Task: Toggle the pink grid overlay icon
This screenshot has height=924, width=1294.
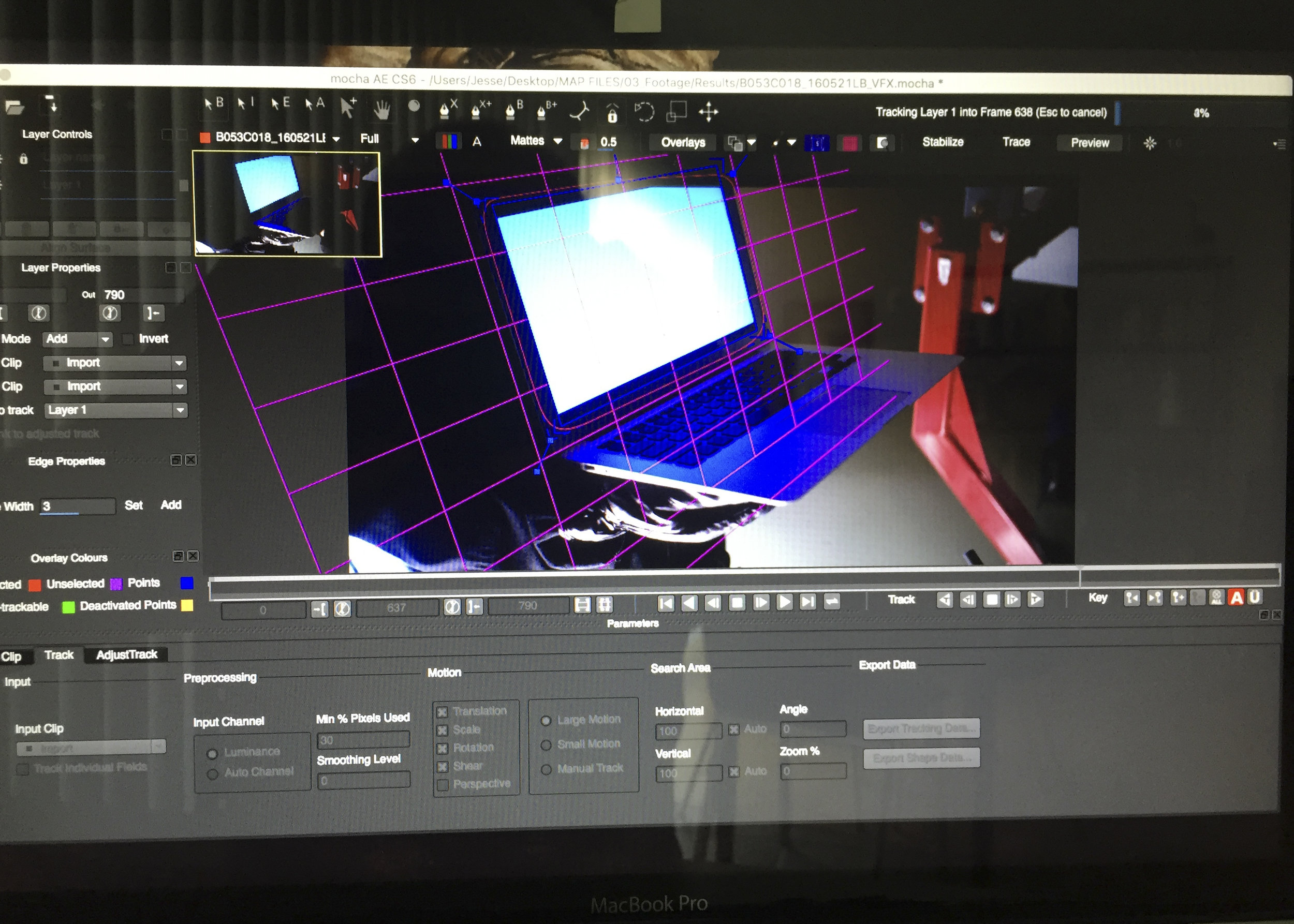Action: 849,143
